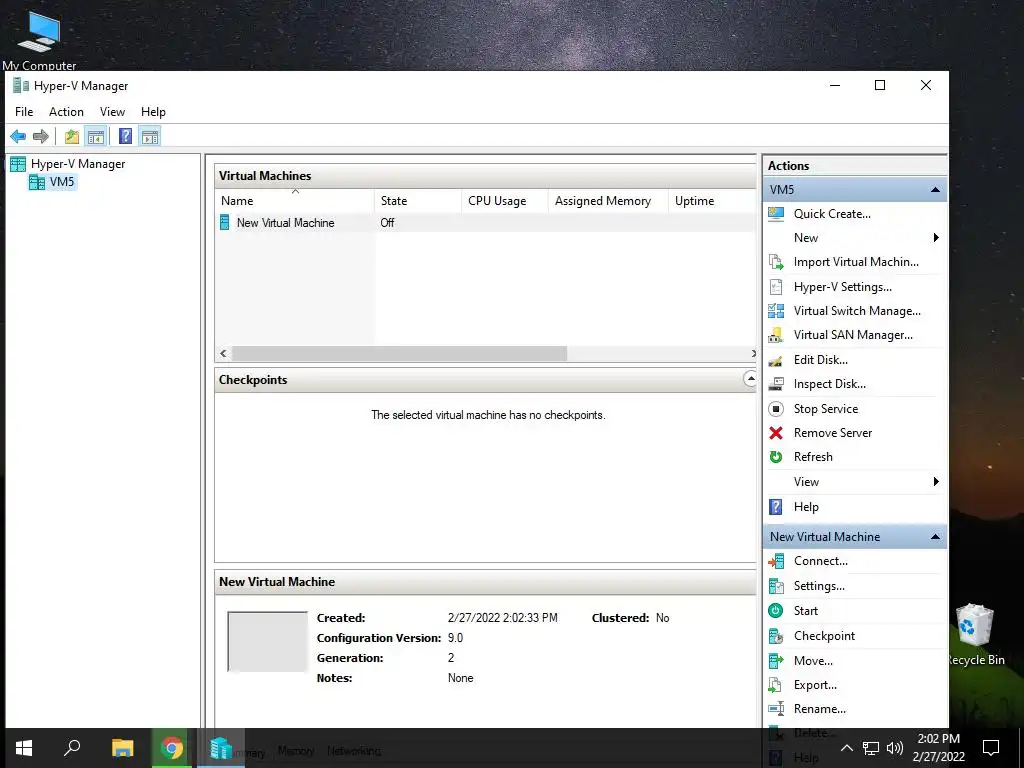This screenshot has width=1024, height=768.
Task: Click the Checkpoint icon in Actions
Action: 776,635
